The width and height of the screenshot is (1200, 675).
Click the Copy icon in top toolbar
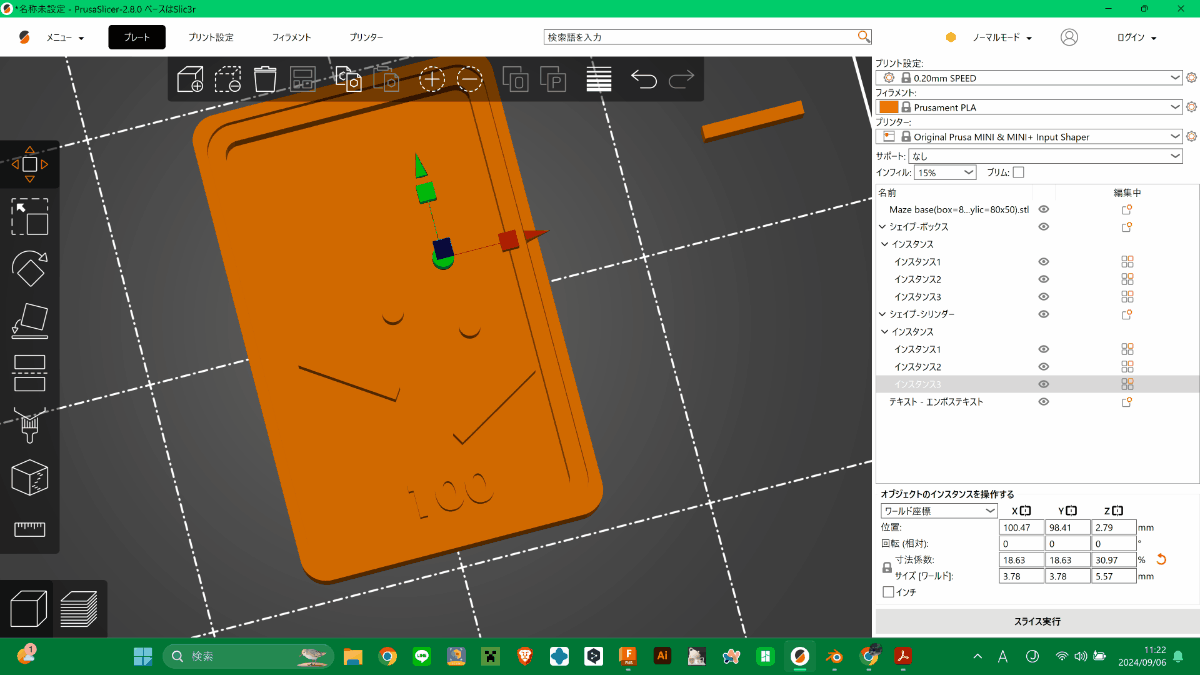(x=348, y=79)
